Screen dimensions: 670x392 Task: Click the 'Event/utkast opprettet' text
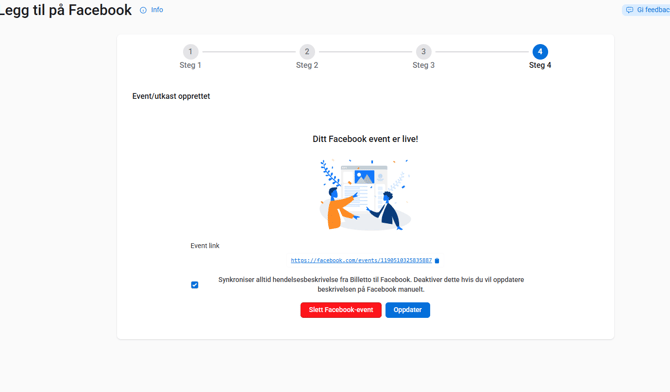pos(171,96)
